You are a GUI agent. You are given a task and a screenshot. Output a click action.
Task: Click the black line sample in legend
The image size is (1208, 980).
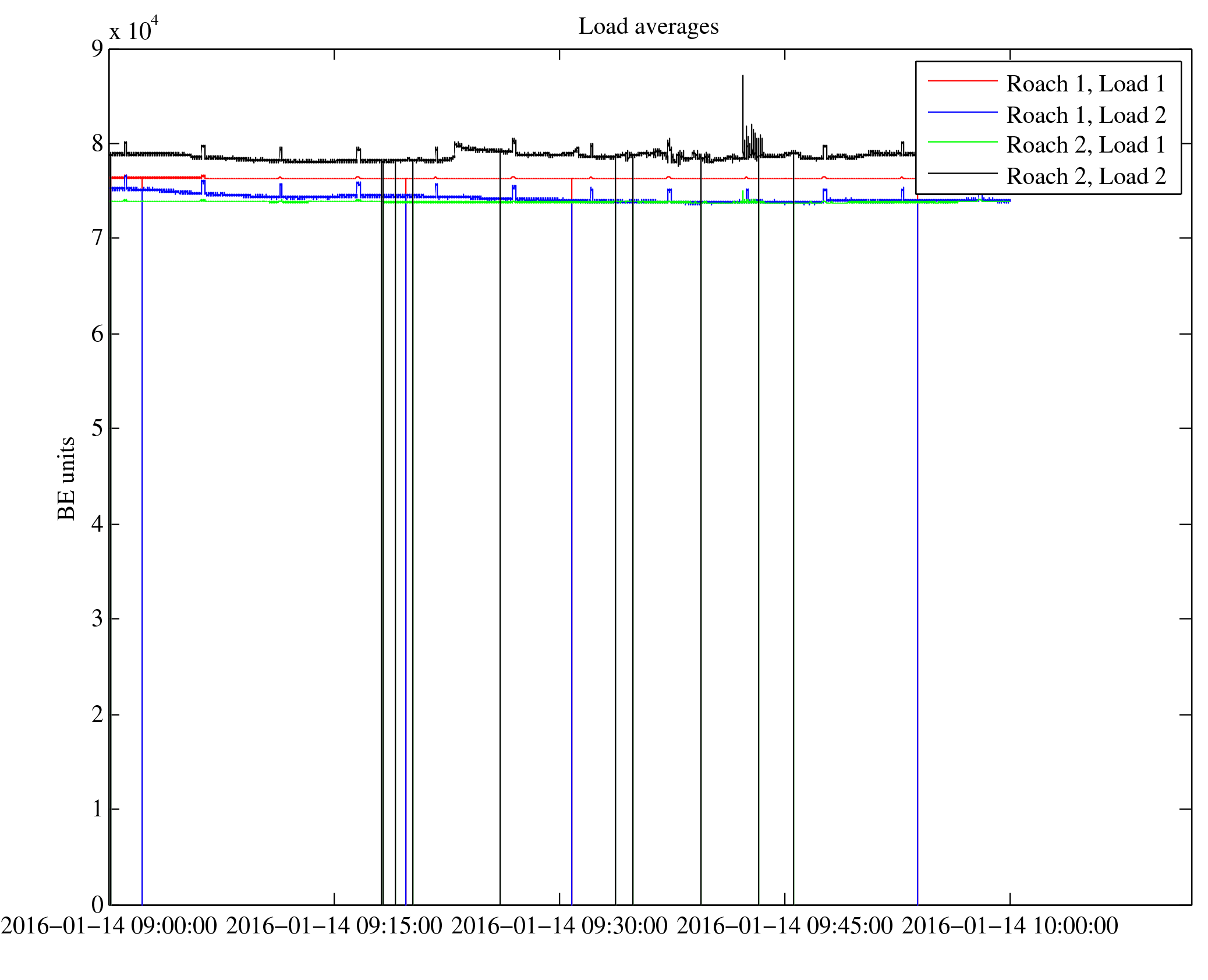(x=962, y=173)
